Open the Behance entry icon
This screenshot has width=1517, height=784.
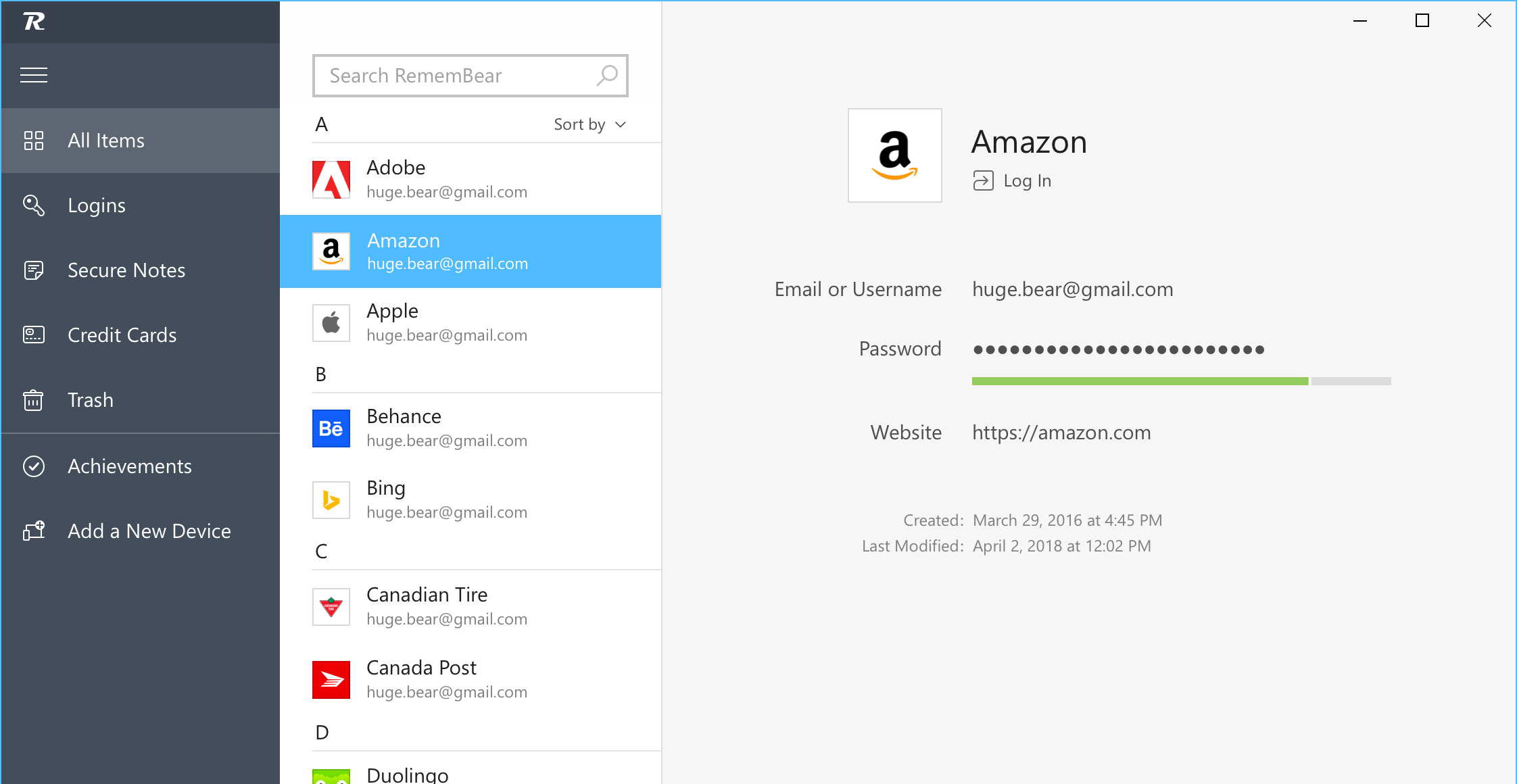point(331,428)
